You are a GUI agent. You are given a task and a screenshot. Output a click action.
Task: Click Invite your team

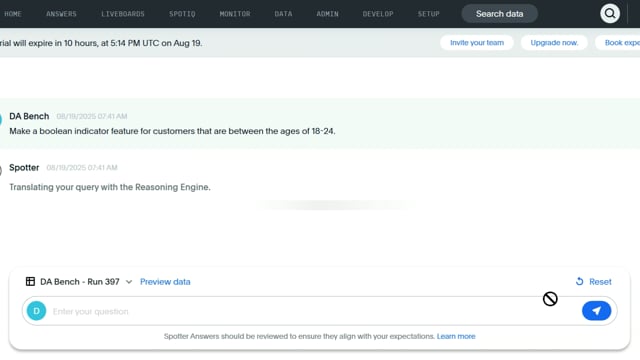pyautogui.click(x=477, y=43)
